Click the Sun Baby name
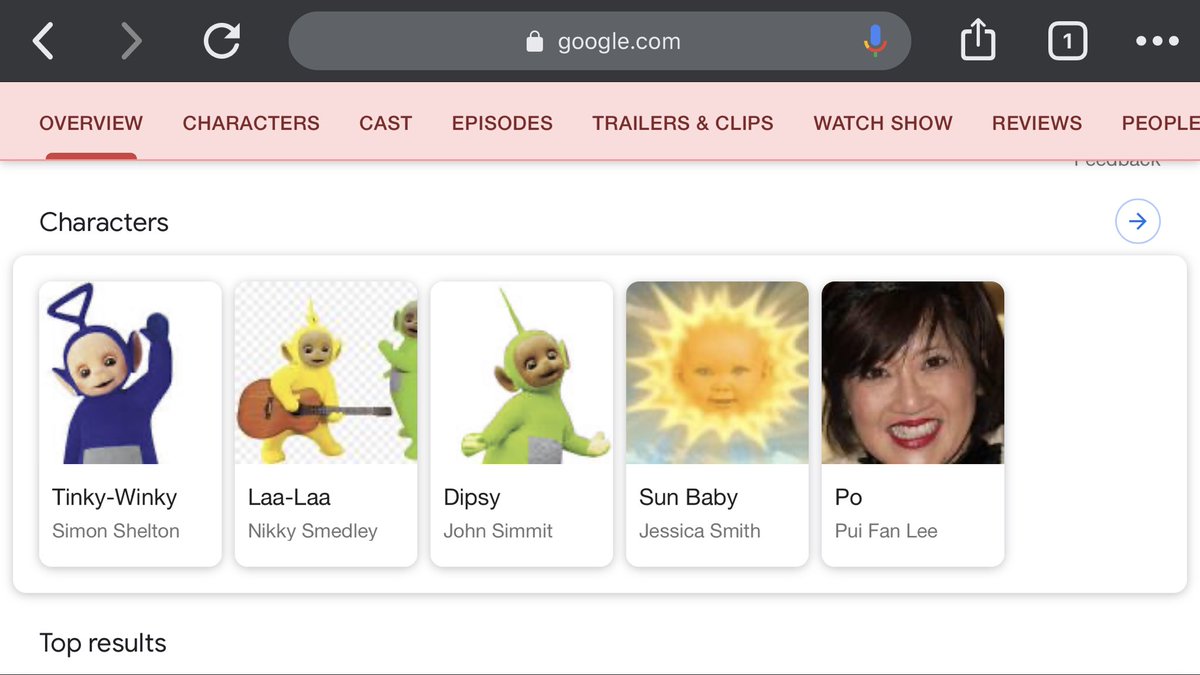Viewport: 1200px width, 675px height. [688, 498]
